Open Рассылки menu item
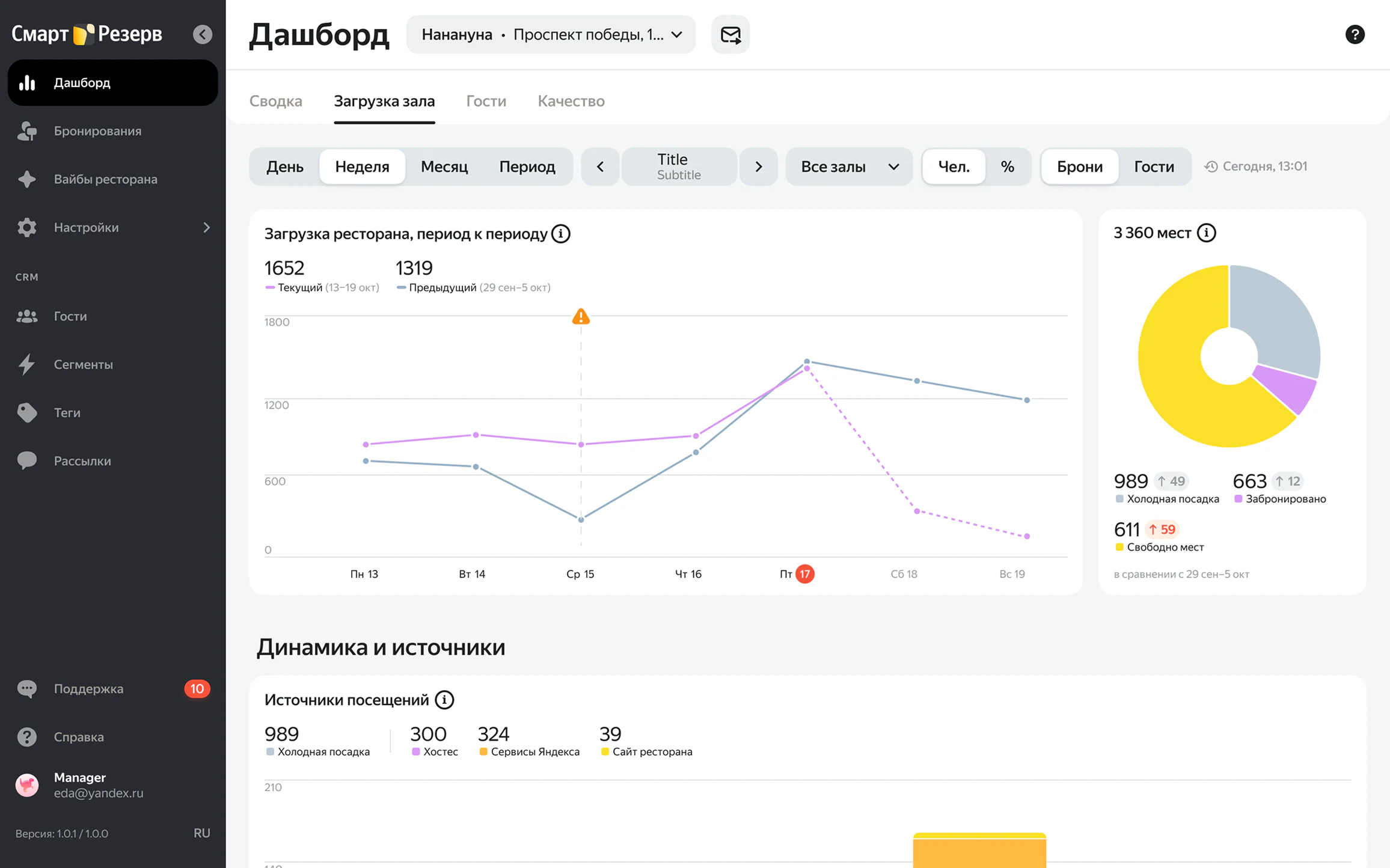The width and height of the screenshot is (1390, 868). coord(113,460)
